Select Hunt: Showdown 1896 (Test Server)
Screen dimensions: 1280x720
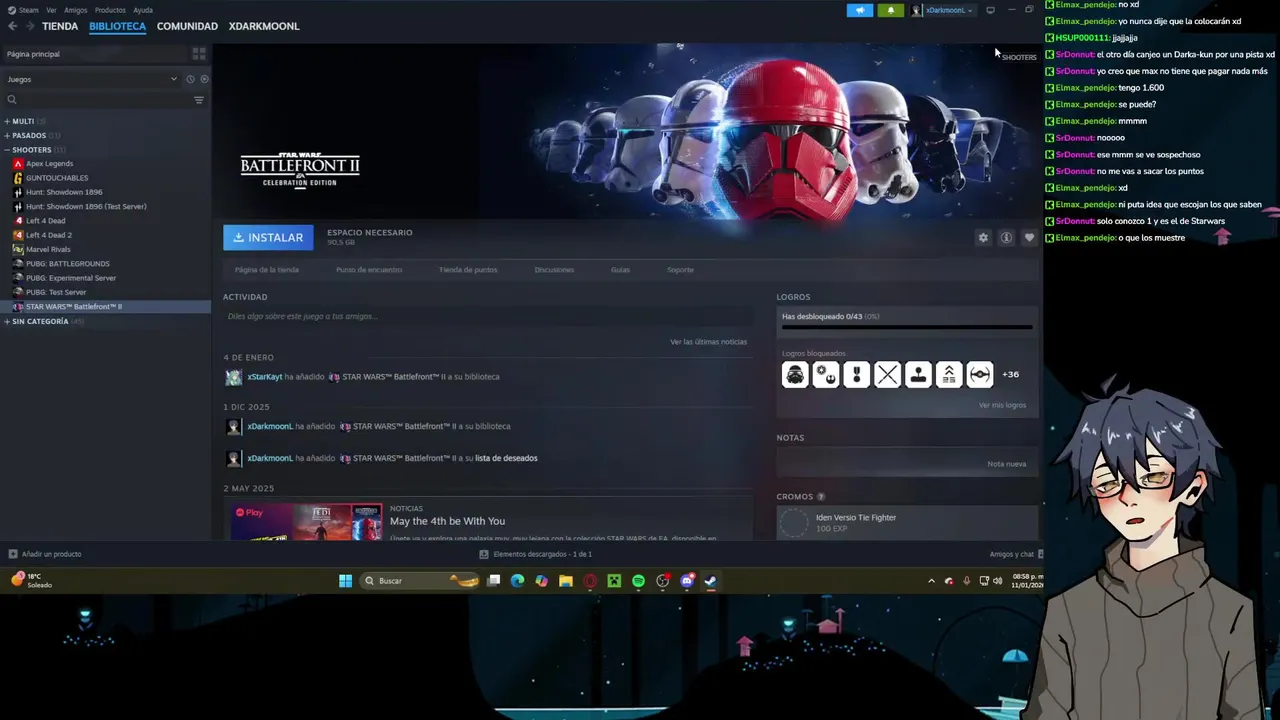[86, 206]
